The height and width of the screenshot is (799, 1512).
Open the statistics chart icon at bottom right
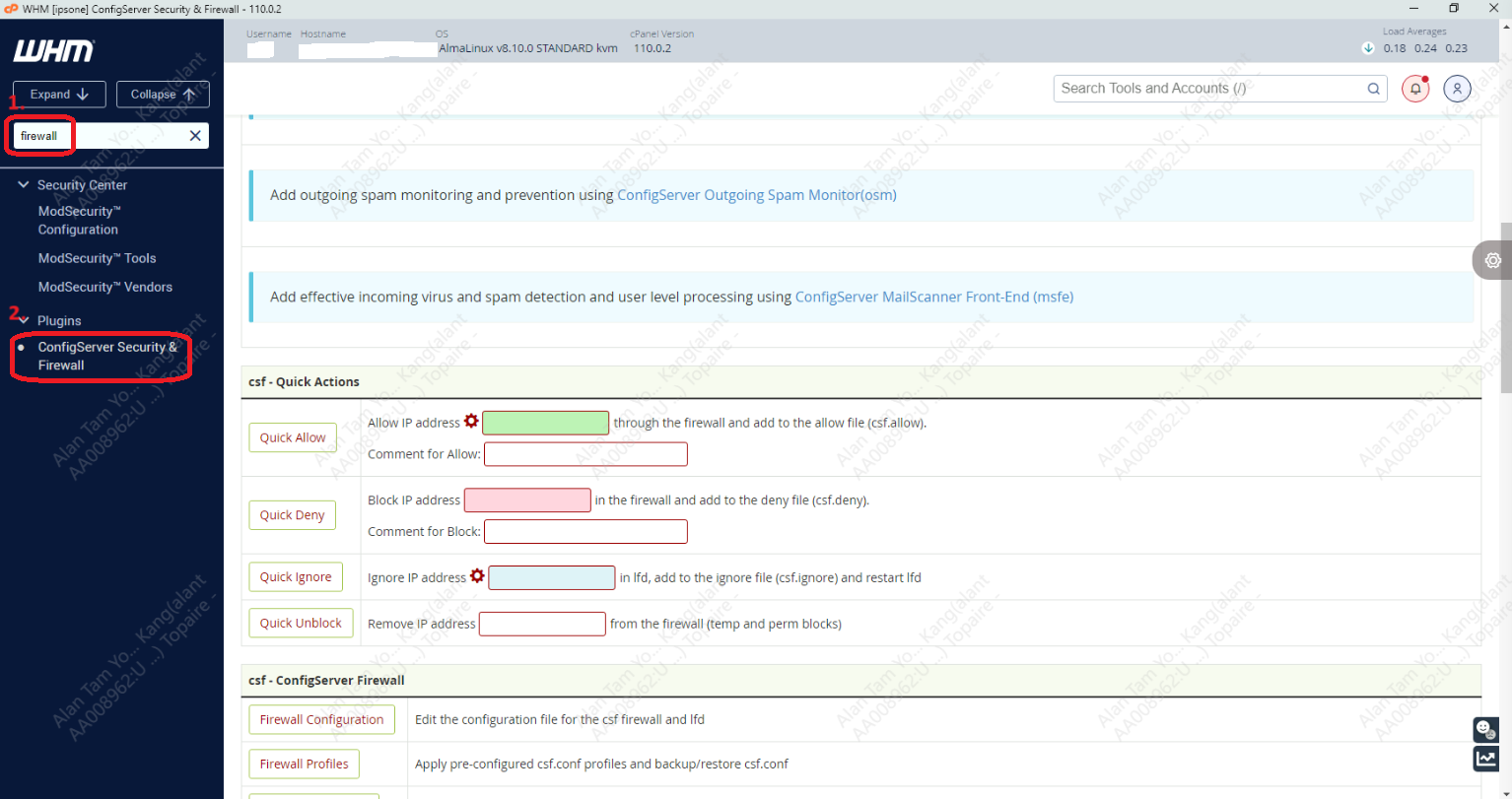click(1484, 758)
